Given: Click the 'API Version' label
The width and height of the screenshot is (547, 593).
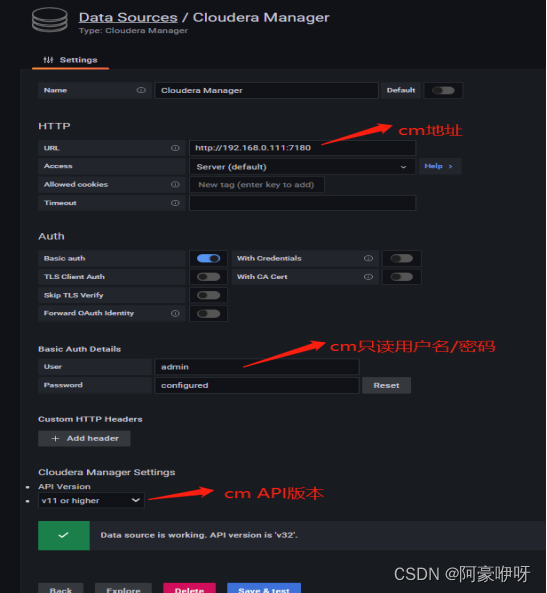Looking at the screenshot, I should [64, 487].
